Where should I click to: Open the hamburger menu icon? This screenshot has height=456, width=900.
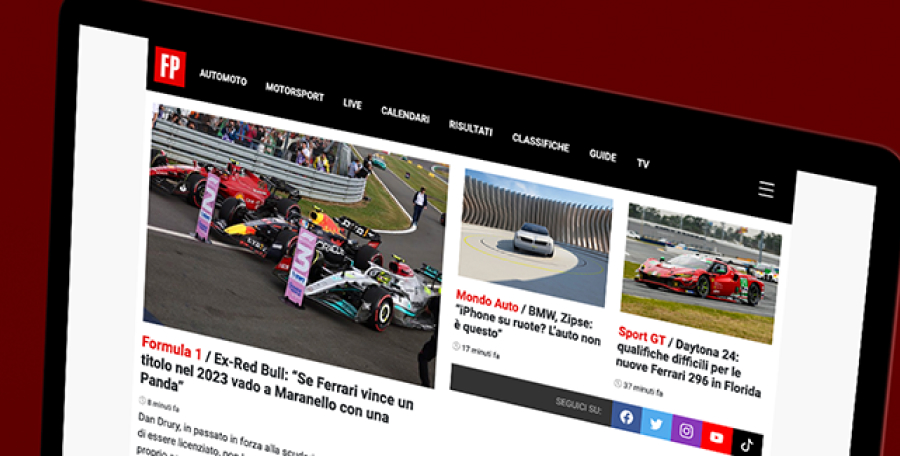tap(766, 189)
